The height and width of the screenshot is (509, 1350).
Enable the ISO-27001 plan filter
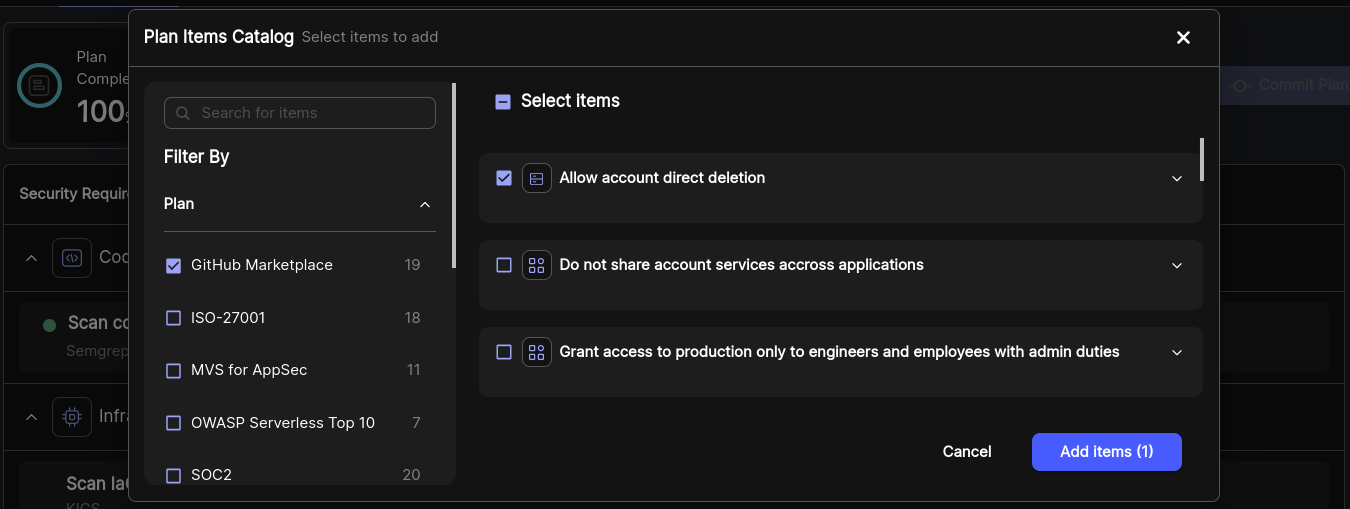pyautogui.click(x=173, y=318)
